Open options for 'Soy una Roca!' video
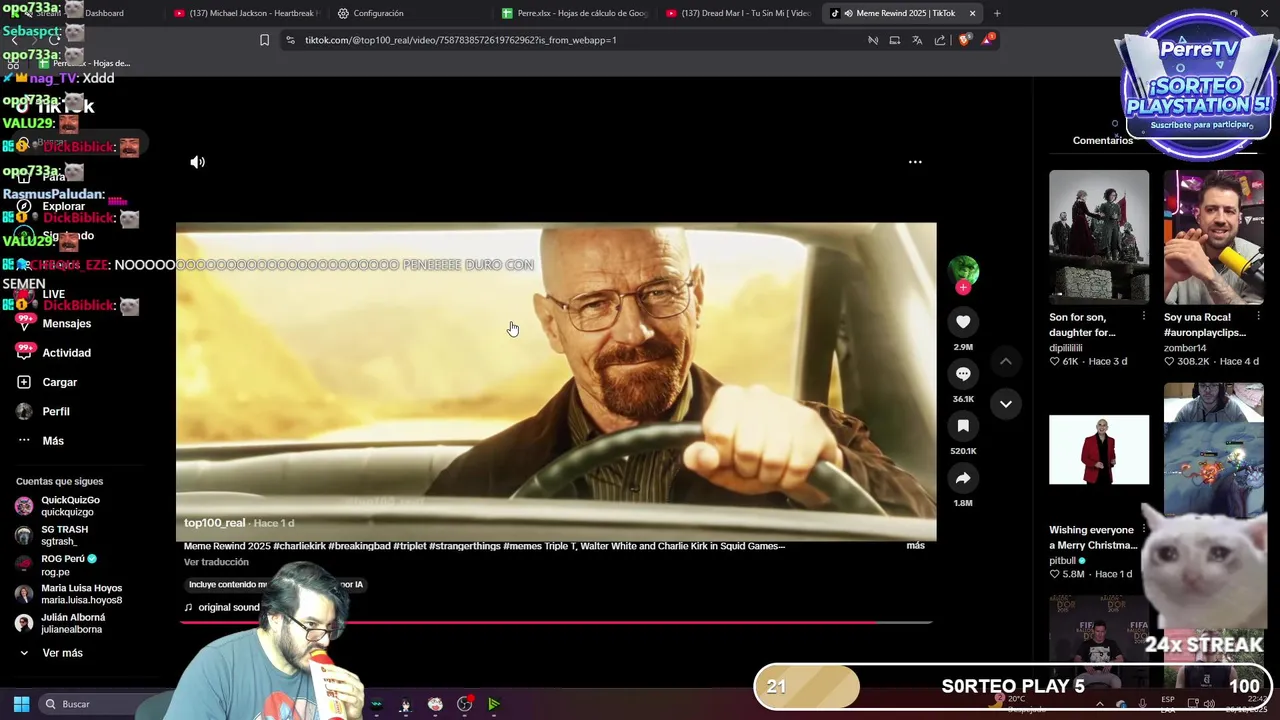 pos(1258,316)
